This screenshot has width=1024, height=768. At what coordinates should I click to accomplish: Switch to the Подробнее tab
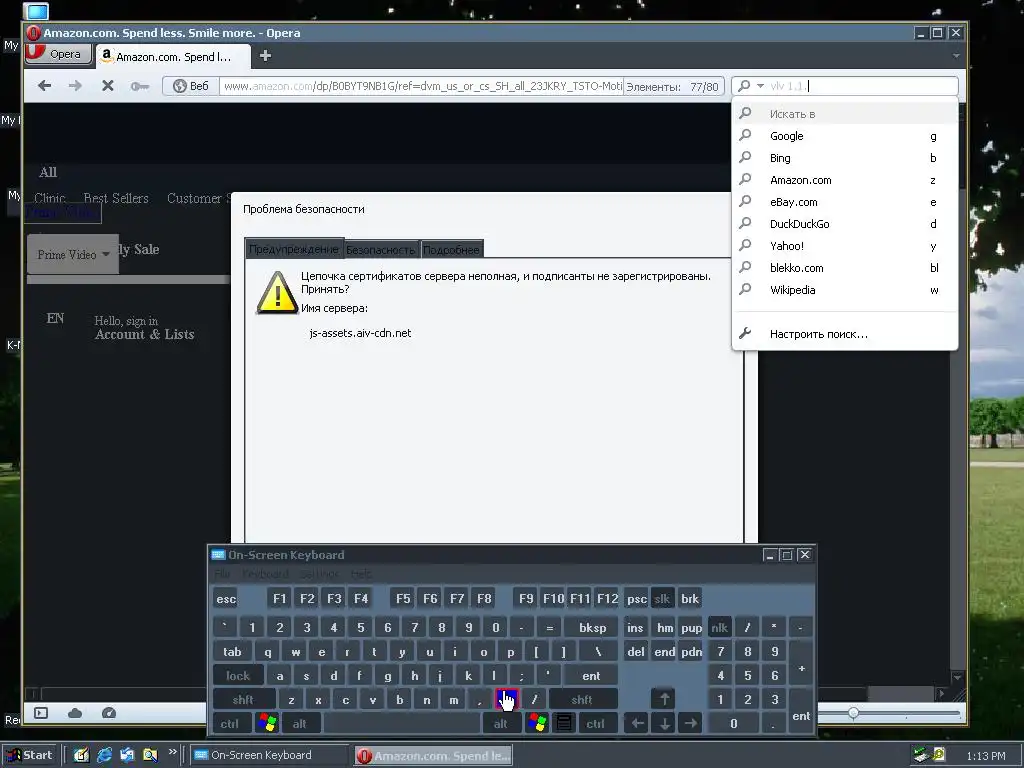click(451, 249)
